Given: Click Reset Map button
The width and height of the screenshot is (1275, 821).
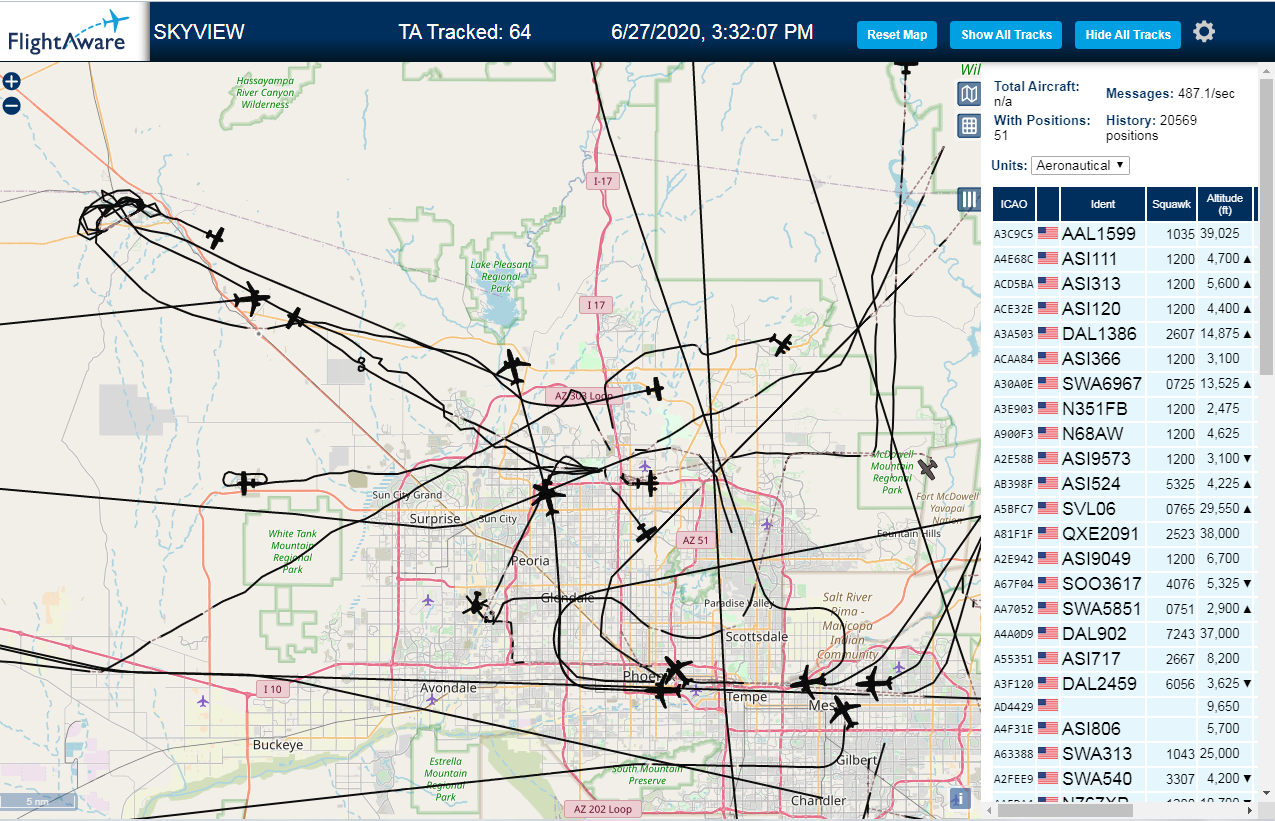Looking at the screenshot, I should pyautogui.click(x=897, y=34).
